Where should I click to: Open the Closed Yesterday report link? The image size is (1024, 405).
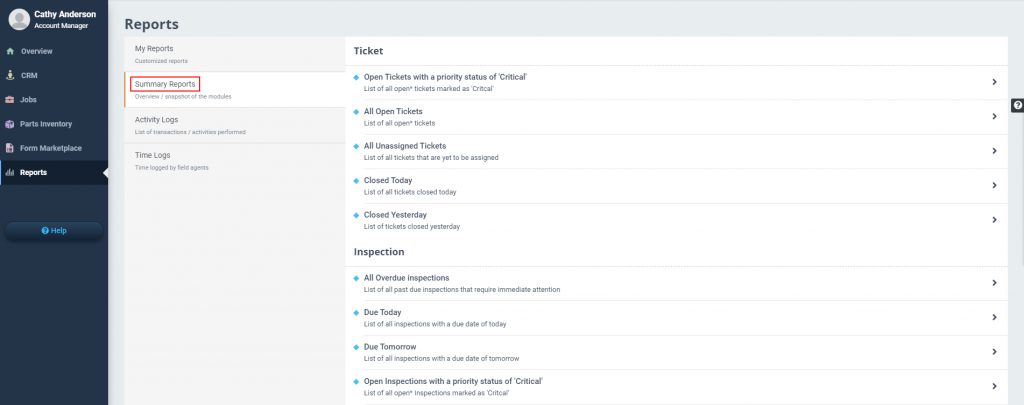coord(395,215)
